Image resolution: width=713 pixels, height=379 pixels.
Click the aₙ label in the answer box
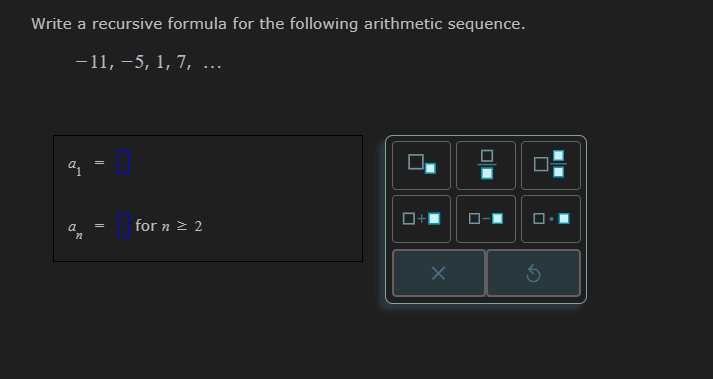pyautogui.click(x=75, y=228)
